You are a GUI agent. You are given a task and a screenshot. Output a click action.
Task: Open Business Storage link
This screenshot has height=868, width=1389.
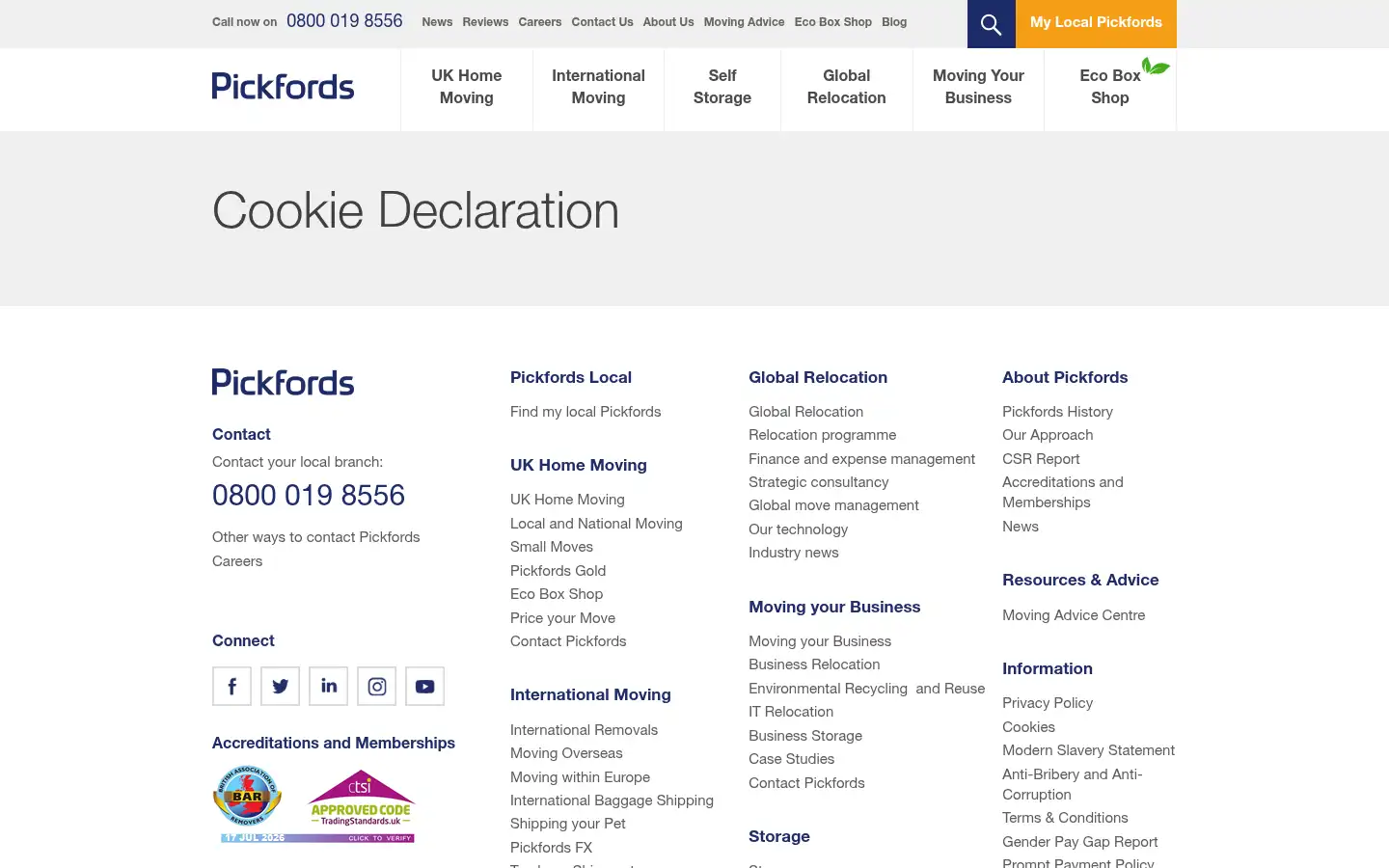point(805,736)
